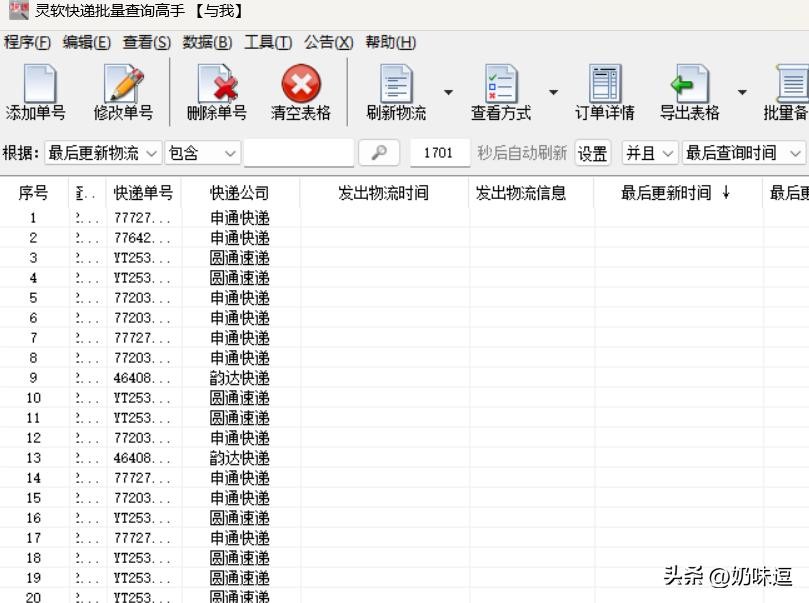Select row 9 with 韵达快递
Viewport: 809px width, 603px height.
(239, 378)
